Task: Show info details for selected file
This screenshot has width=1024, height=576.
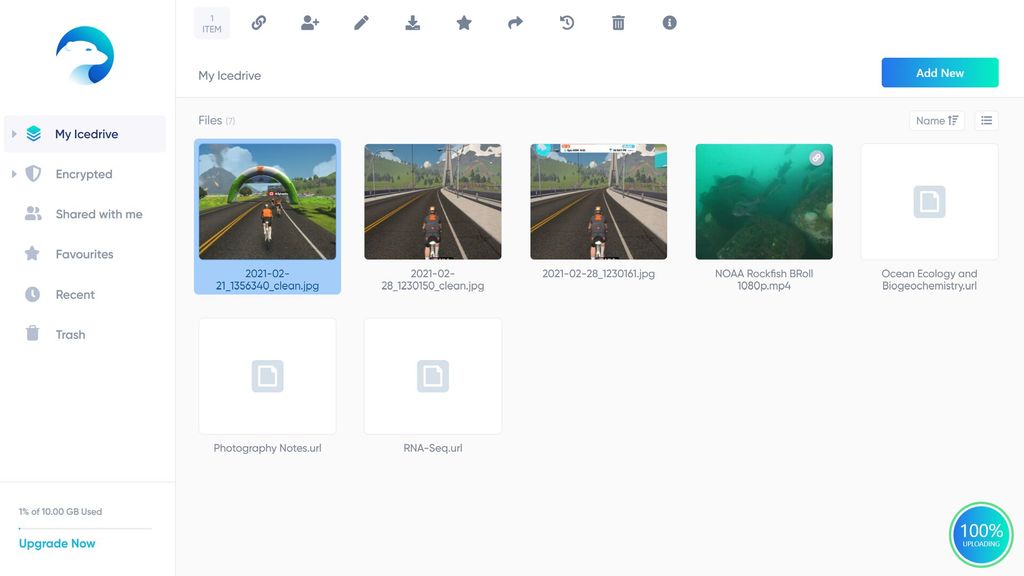Action: (x=669, y=22)
